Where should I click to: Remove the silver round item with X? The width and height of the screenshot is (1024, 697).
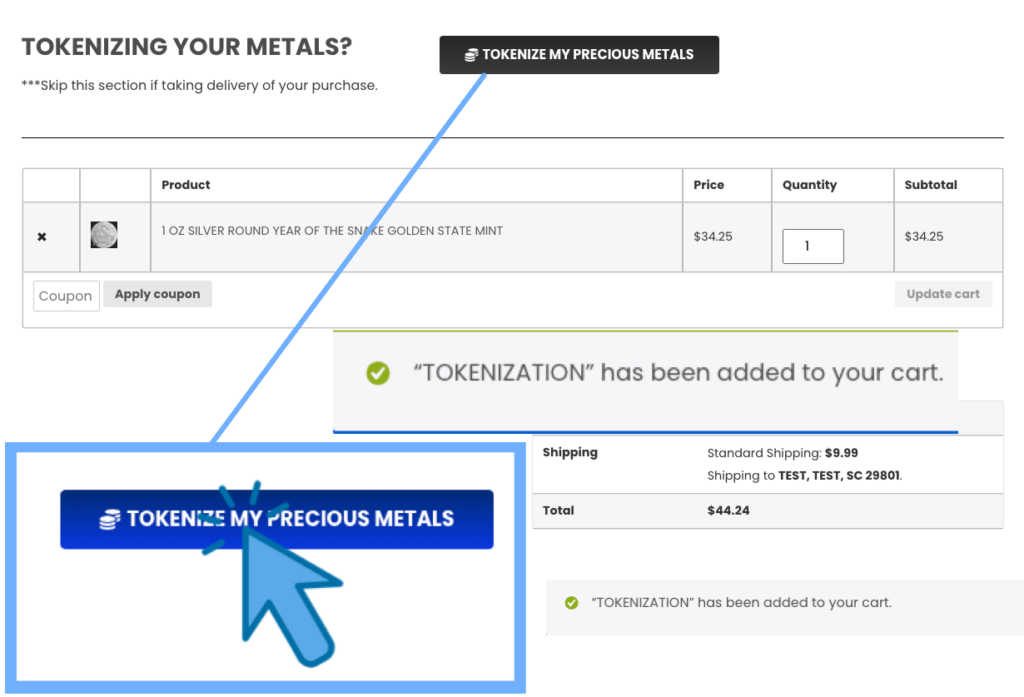(42, 236)
